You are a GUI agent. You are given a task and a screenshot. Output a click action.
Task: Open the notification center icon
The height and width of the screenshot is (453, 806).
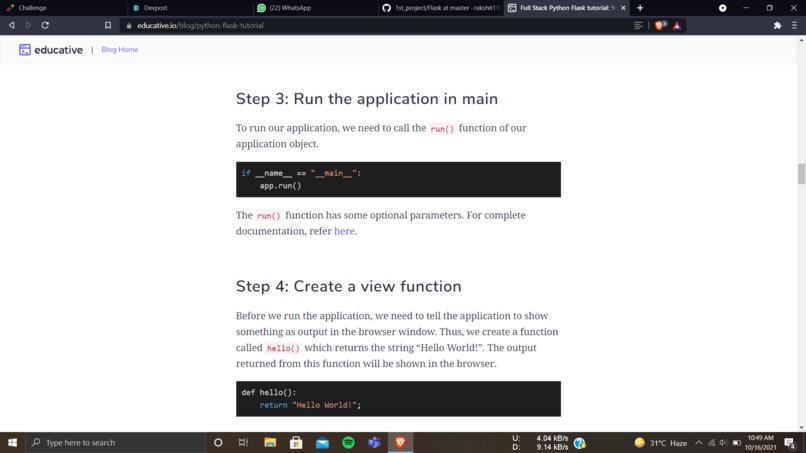coord(790,443)
